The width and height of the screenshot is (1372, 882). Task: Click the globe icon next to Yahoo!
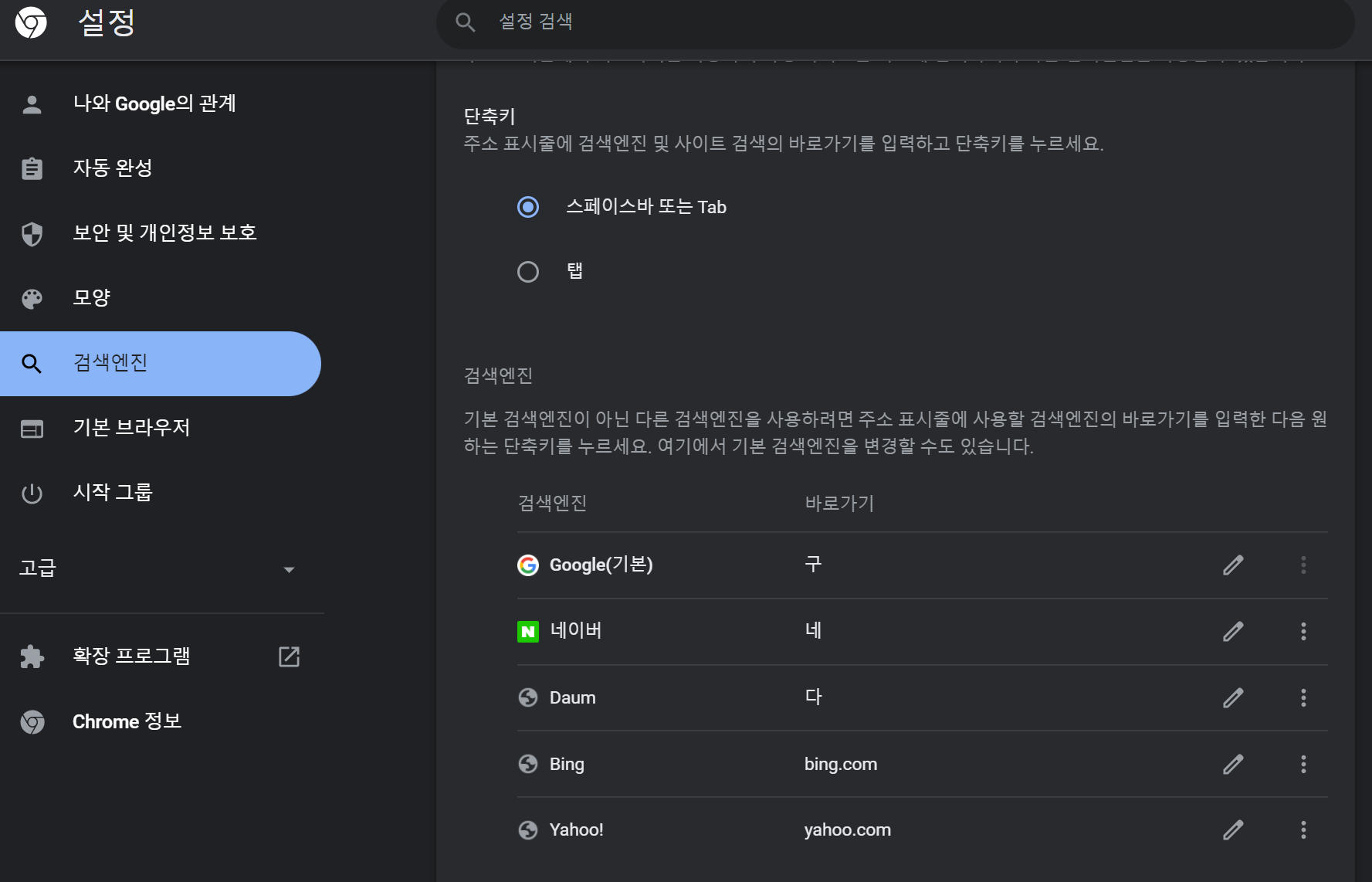tap(528, 830)
